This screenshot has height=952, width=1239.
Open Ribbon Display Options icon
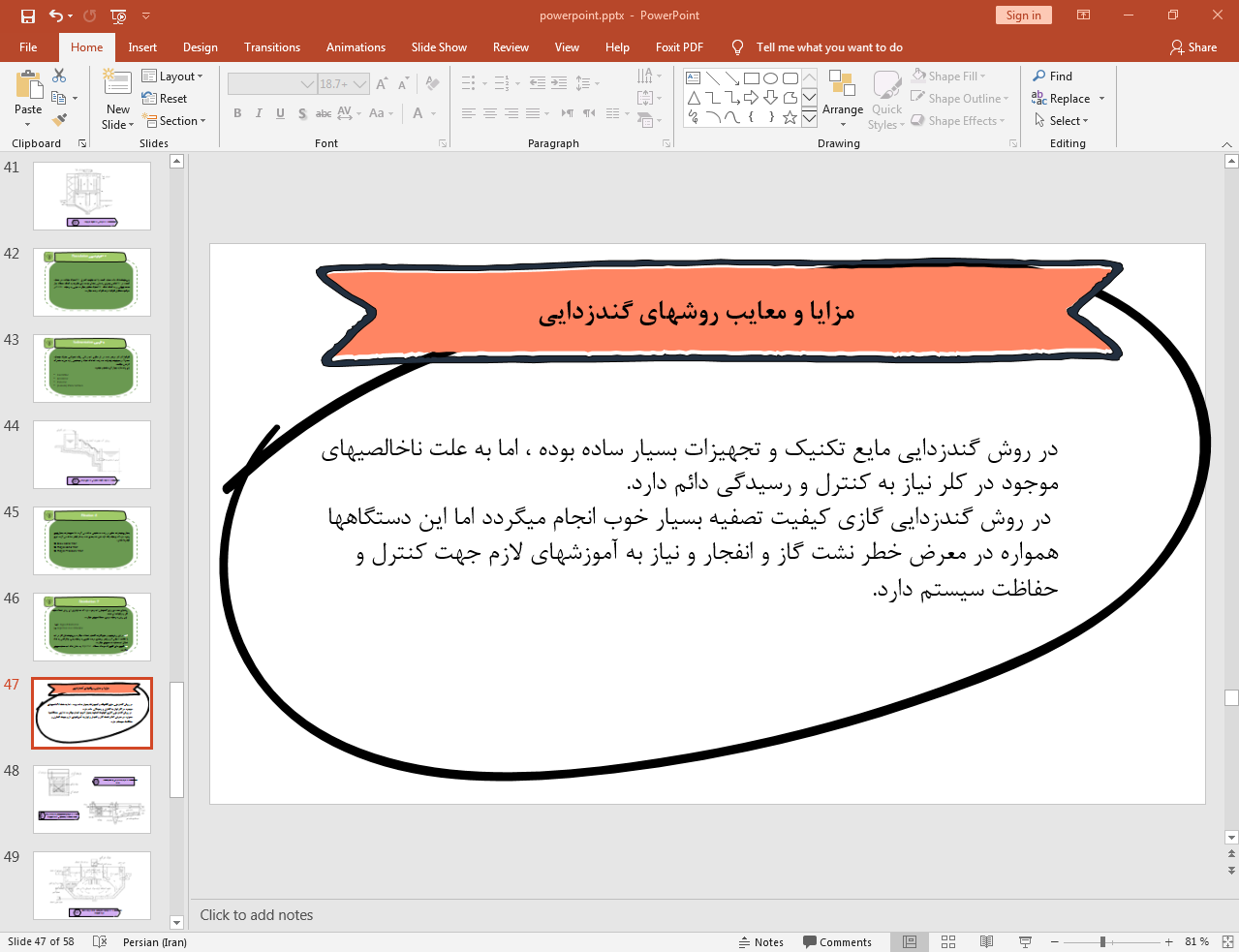click(x=1083, y=15)
